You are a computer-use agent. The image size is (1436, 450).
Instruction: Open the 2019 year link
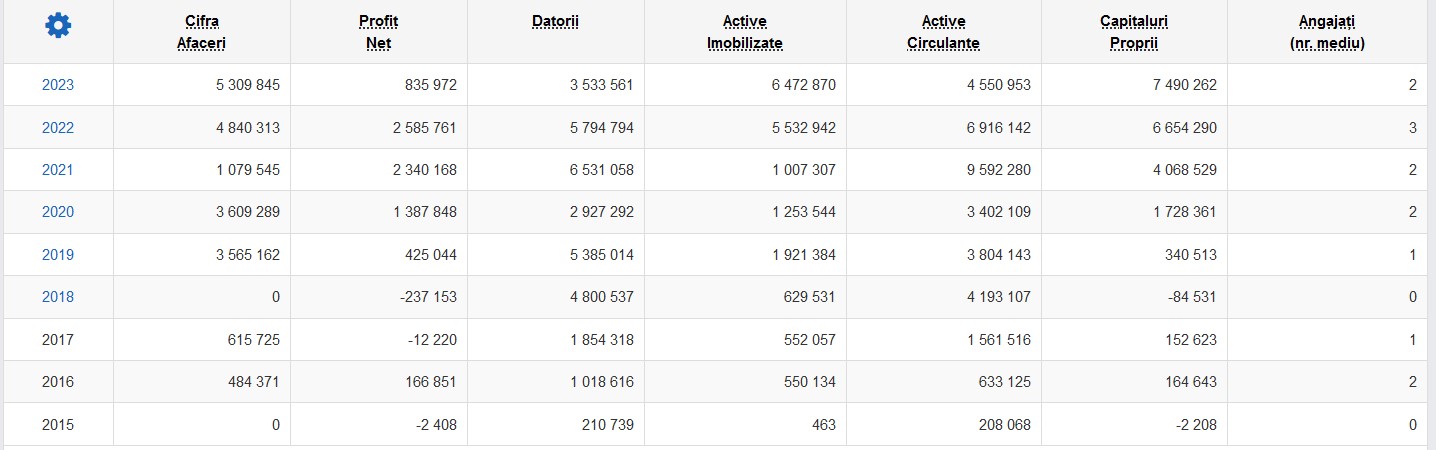tap(58, 255)
